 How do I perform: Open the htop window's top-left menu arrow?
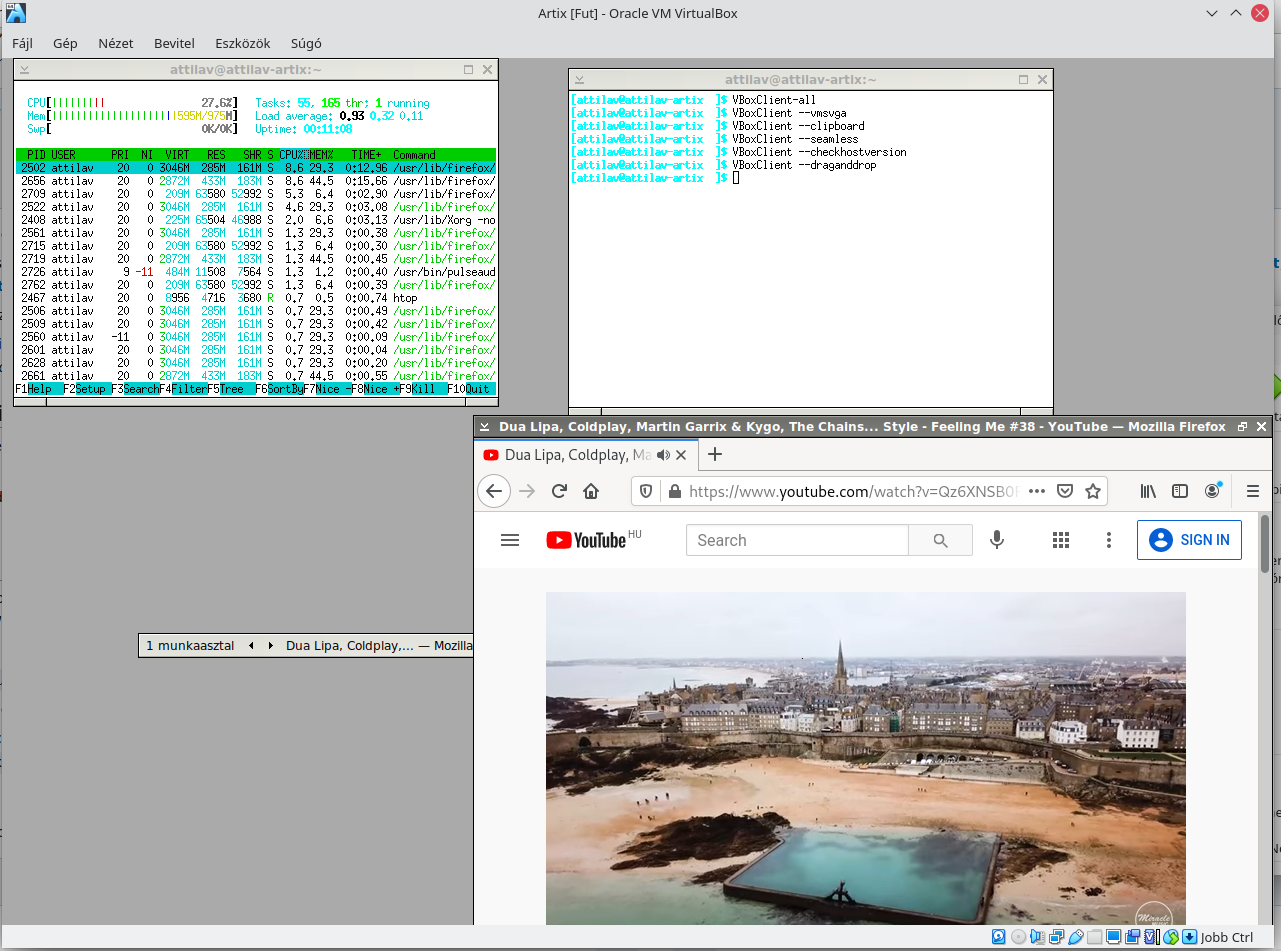[x=24, y=70]
